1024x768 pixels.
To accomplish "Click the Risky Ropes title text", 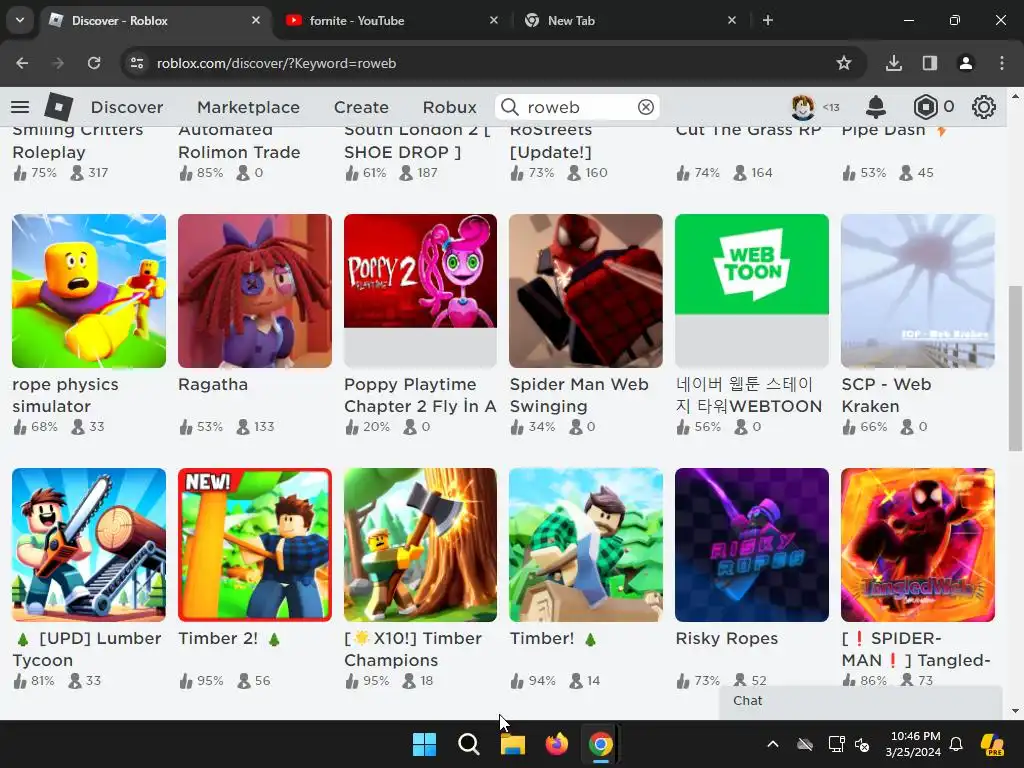I will 726,638.
